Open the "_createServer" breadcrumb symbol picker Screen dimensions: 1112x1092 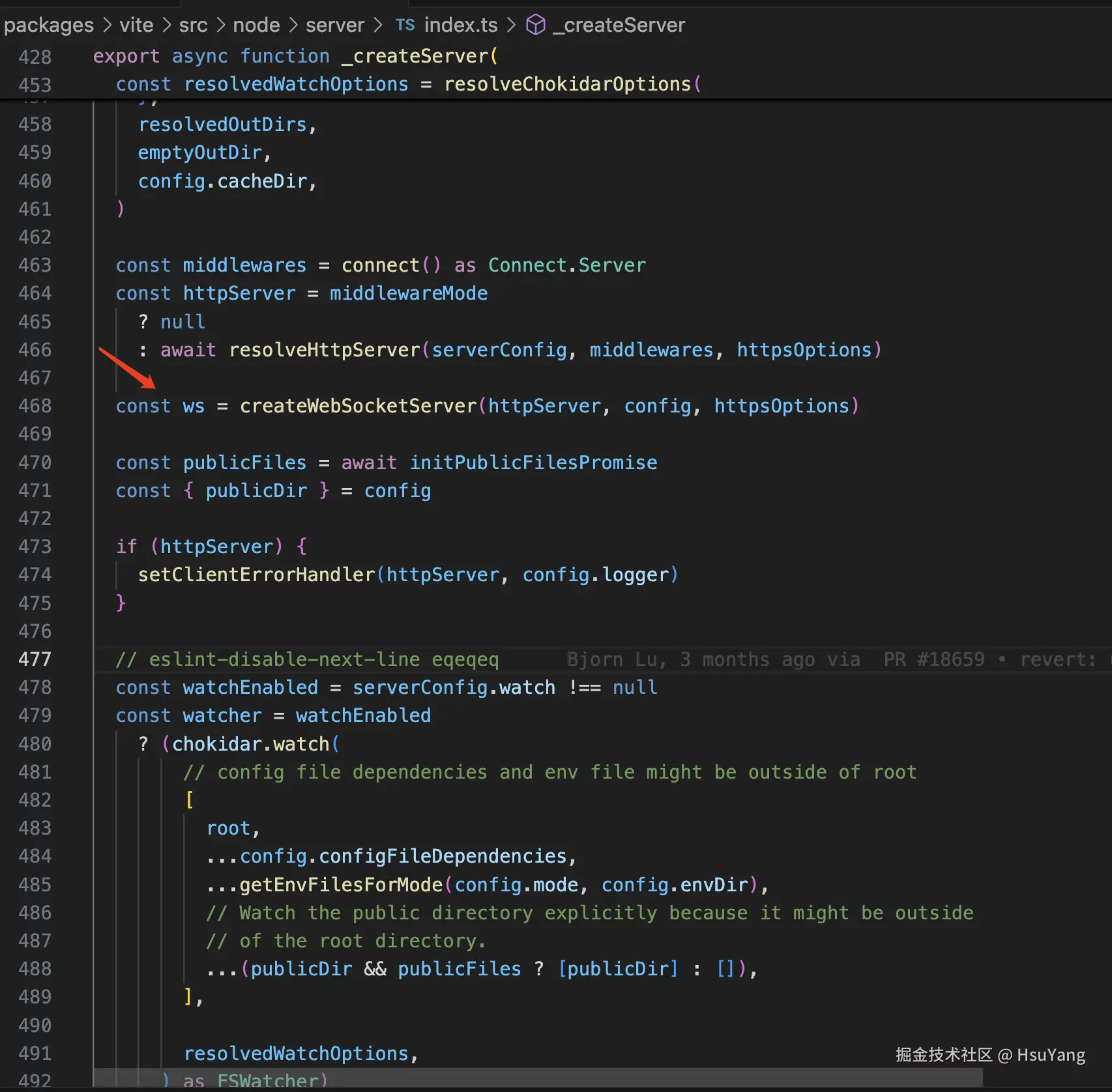click(619, 25)
